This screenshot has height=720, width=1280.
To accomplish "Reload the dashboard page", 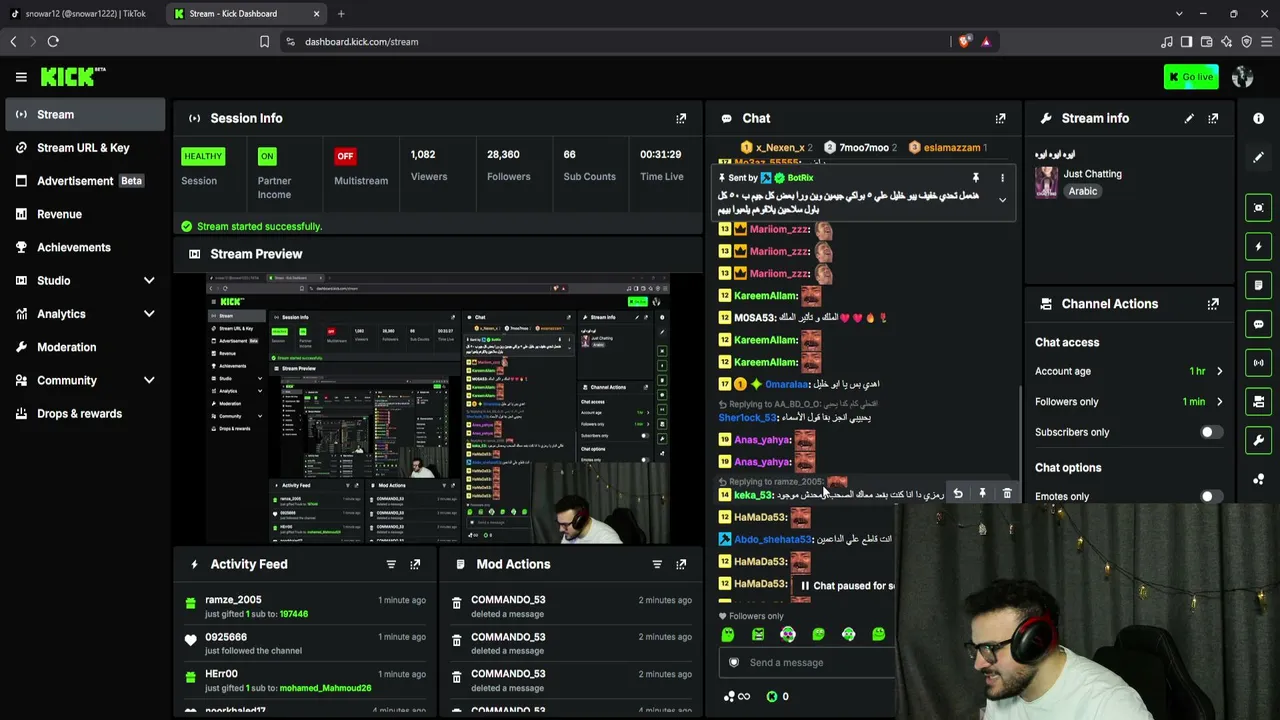I will (53, 42).
